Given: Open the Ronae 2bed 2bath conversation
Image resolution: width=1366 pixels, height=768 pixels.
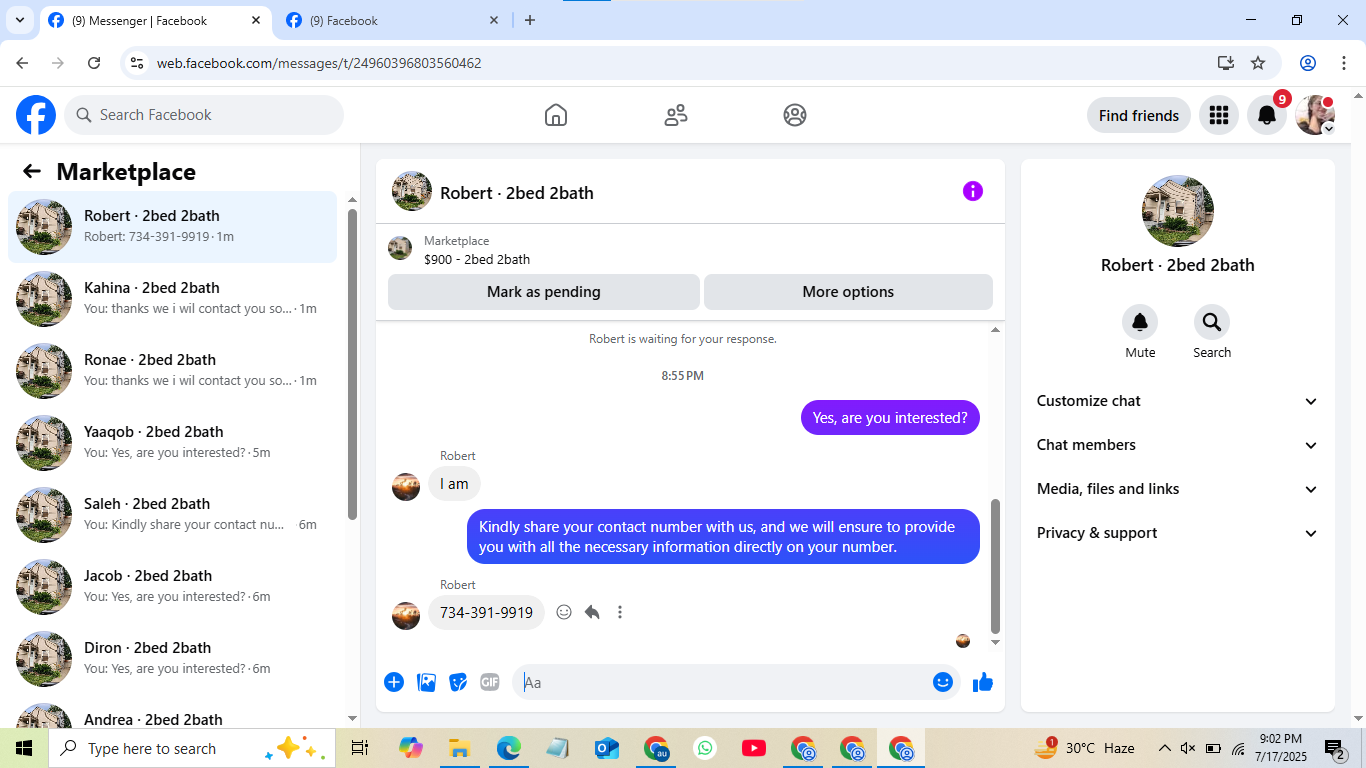Looking at the screenshot, I should click(173, 371).
